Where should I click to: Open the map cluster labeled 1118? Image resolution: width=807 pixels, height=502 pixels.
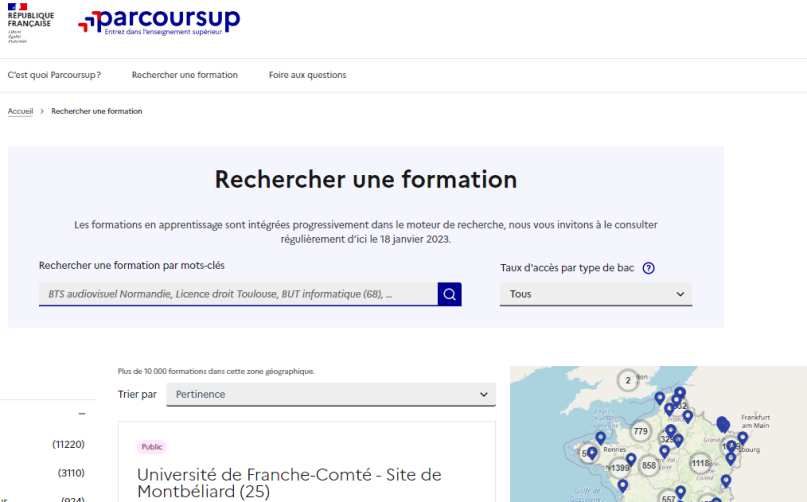pyautogui.click(x=700, y=463)
